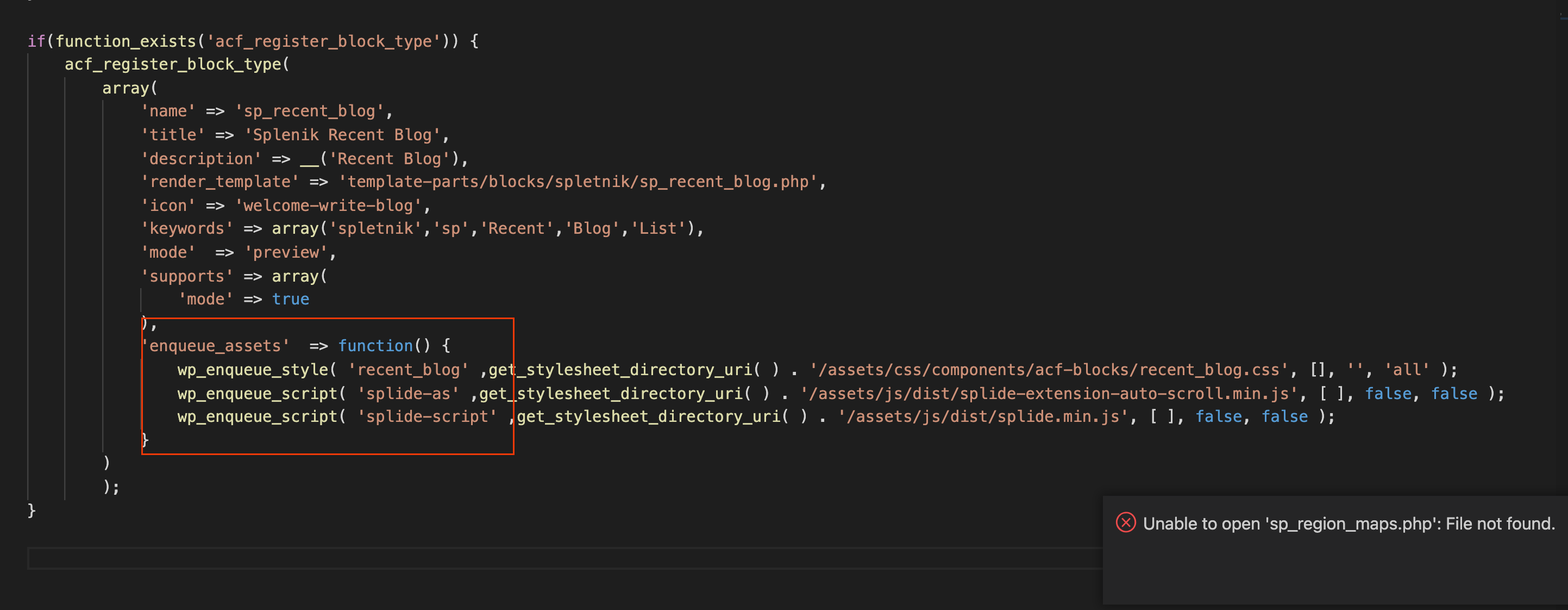
Task: Click the 'splide-script' handle string
Action: tap(427, 416)
